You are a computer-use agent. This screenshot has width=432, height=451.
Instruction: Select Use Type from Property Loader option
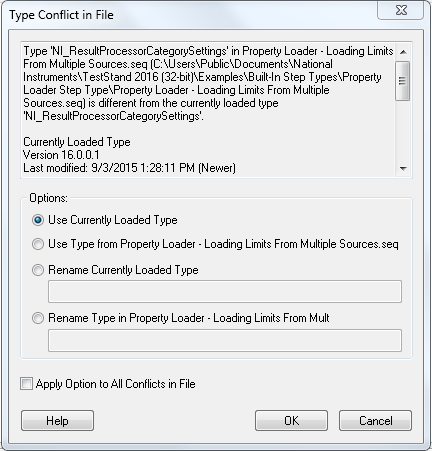point(38,244)
